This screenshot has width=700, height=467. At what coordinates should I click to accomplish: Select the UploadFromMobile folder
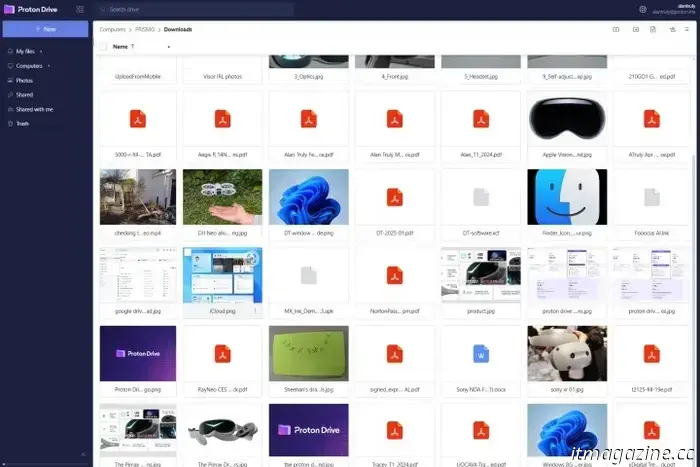138,70
